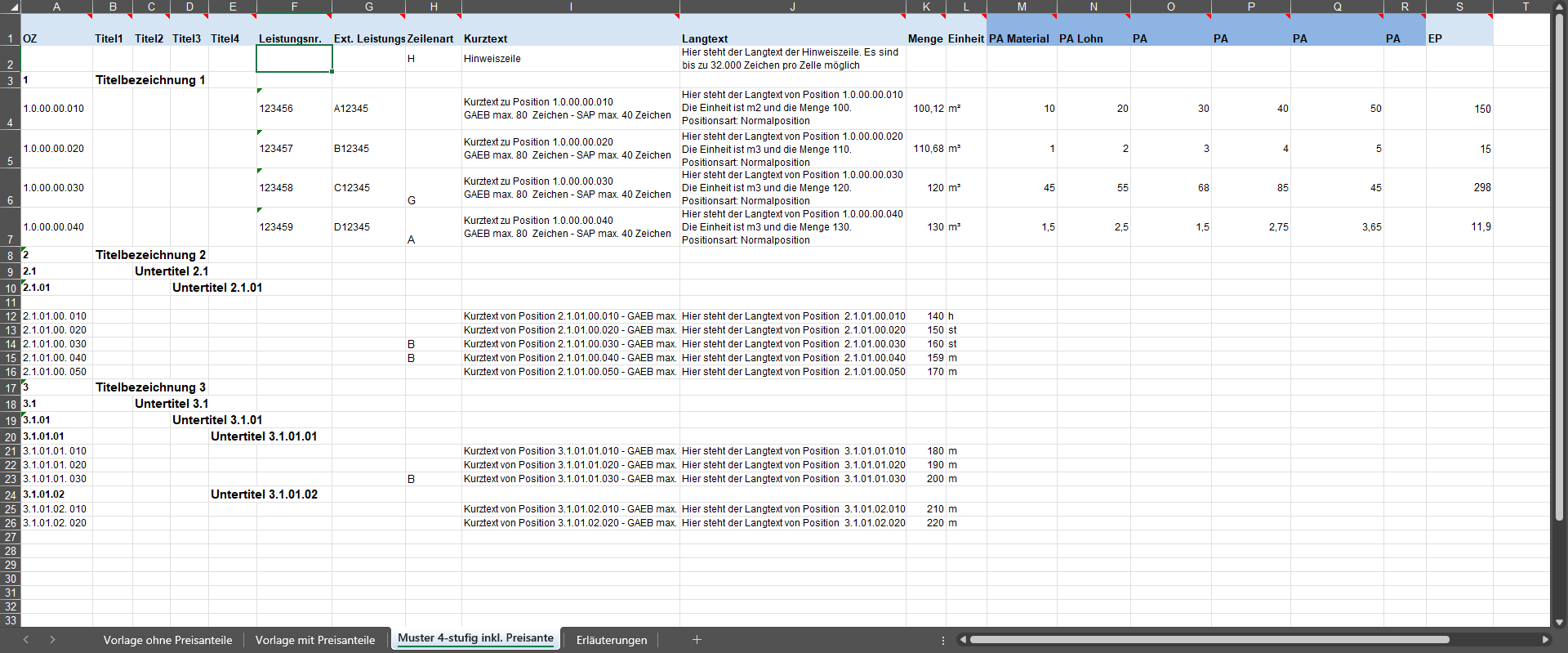The height and width of the screenshot is (653, 1568).
Task: Select column M header
Action: [1021, 7]
